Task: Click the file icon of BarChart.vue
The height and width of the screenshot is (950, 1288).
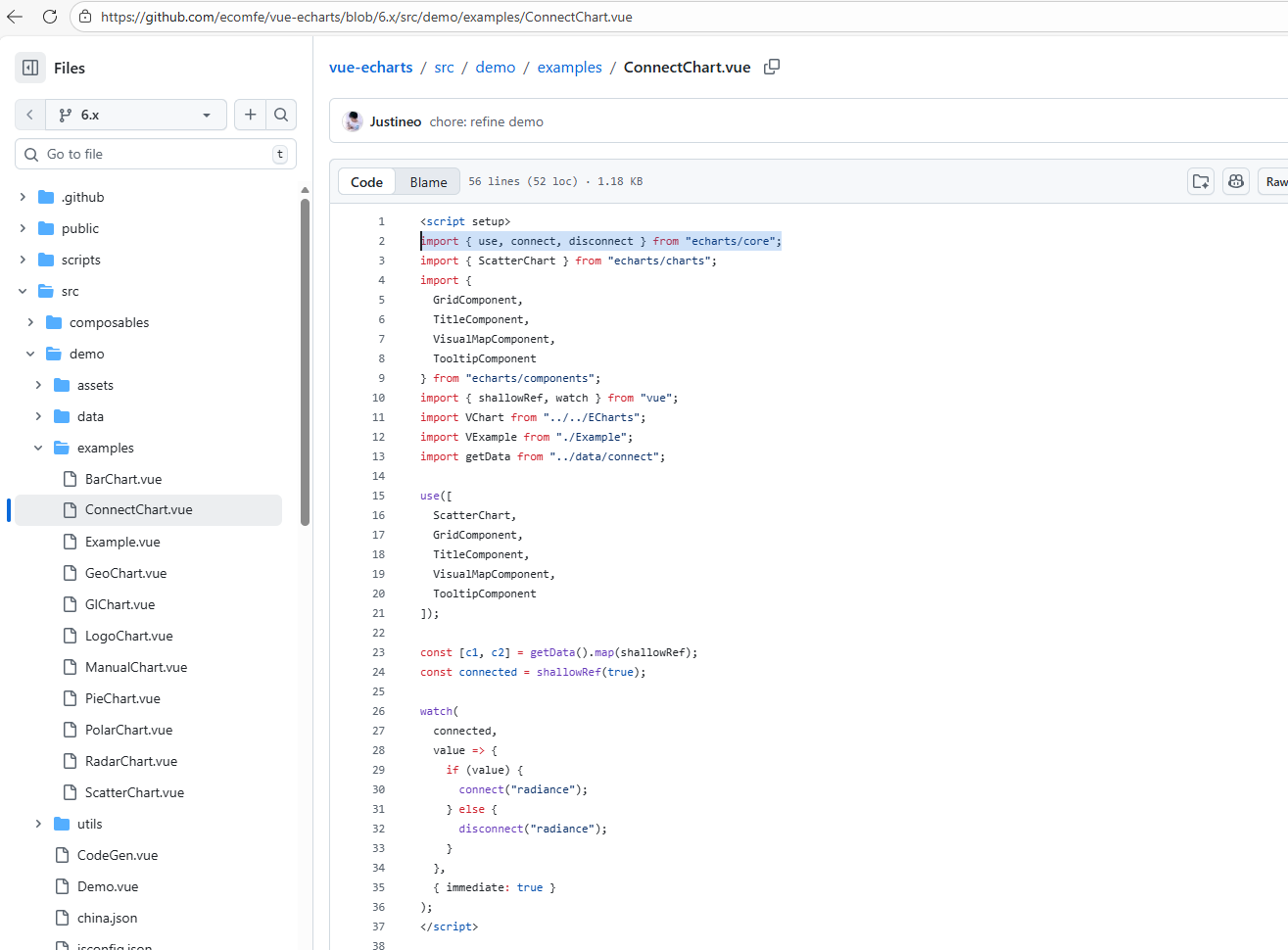Action: coord(70,479)
